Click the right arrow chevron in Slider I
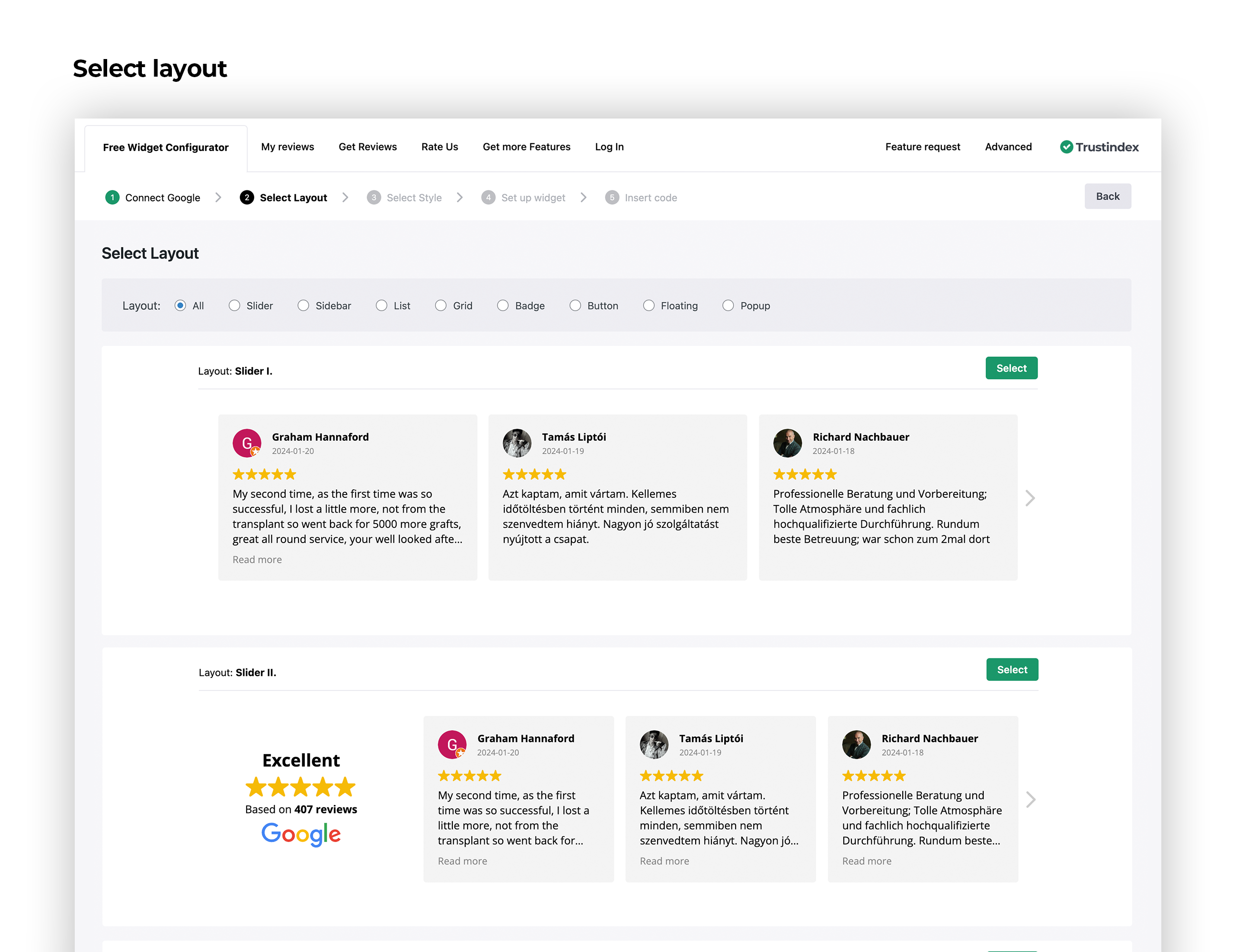 [x=1029, y=497]
